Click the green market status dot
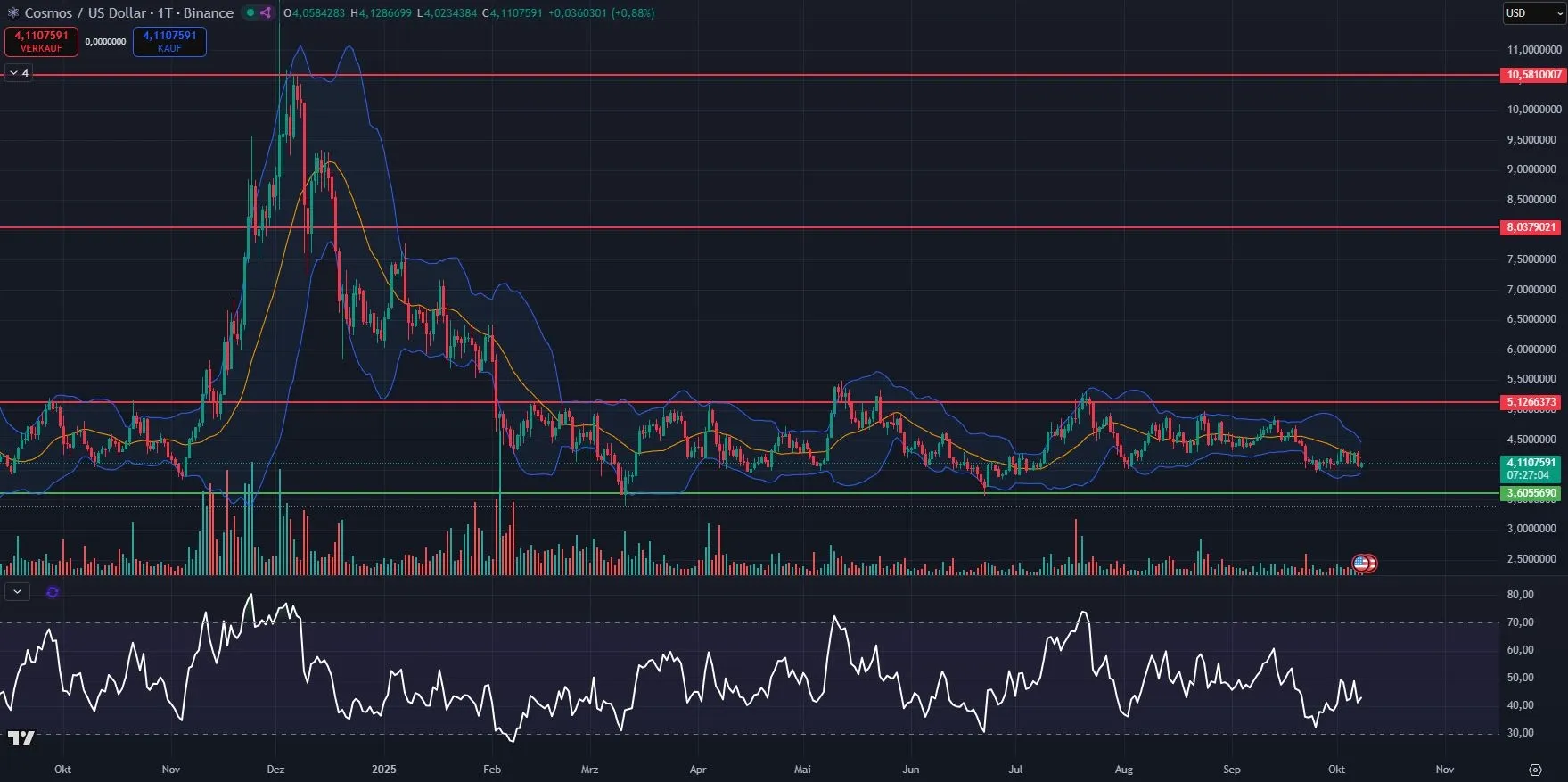The width and height of the screenshot is (1568, 782). (x=250, y=12)
